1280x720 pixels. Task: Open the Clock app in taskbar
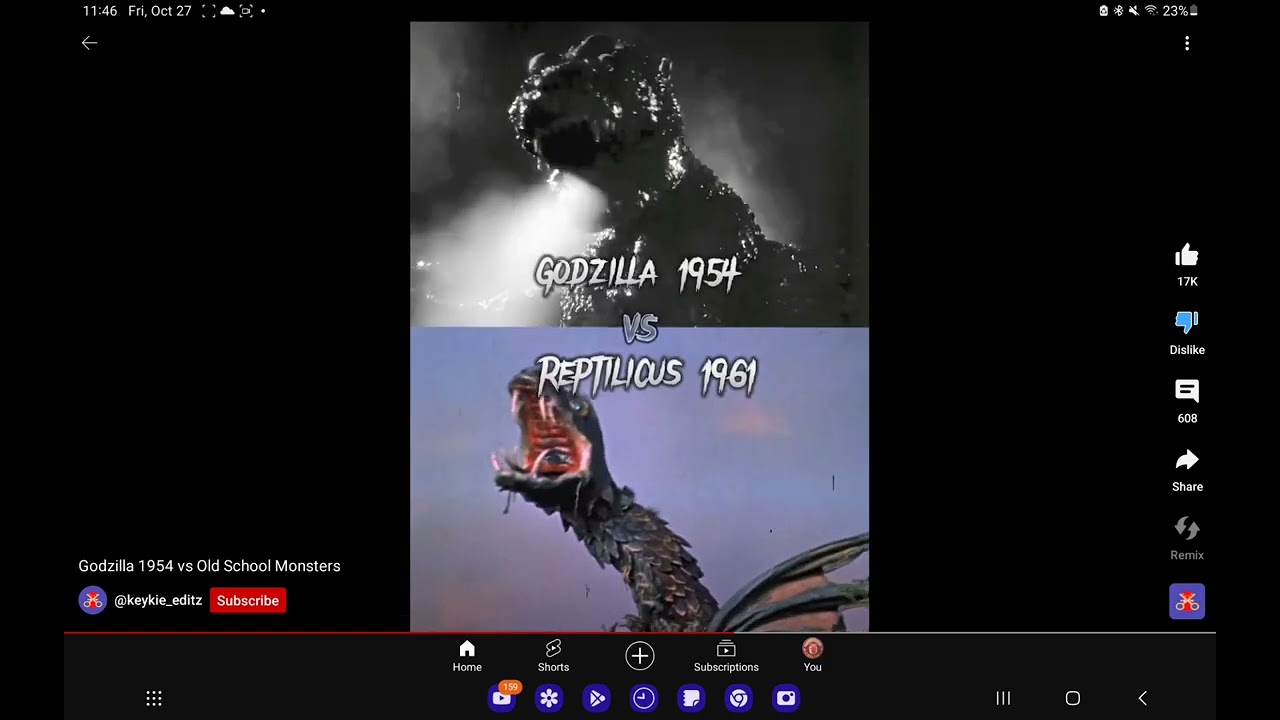point(644,698)
